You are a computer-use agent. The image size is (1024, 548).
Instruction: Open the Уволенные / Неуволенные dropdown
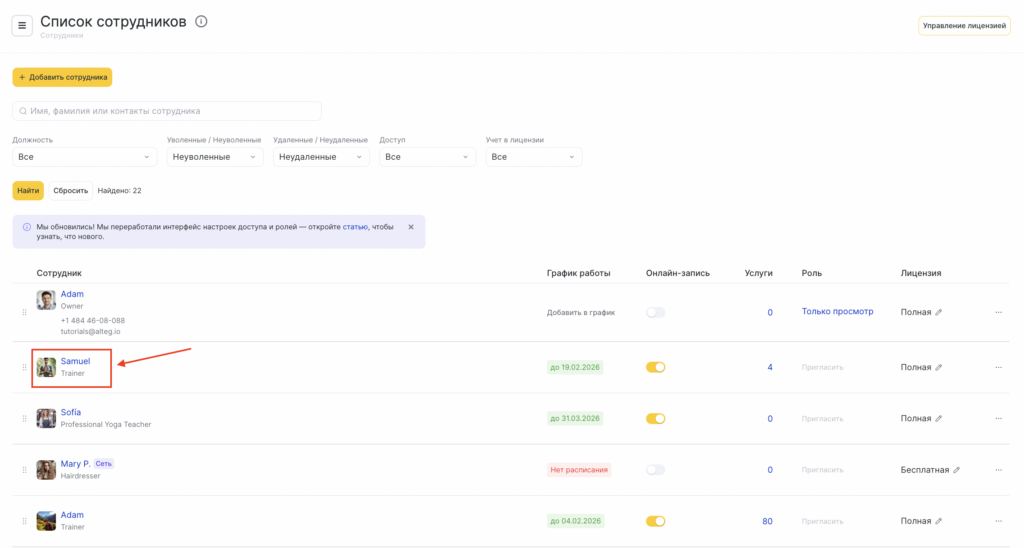click(x=215, y=157)
